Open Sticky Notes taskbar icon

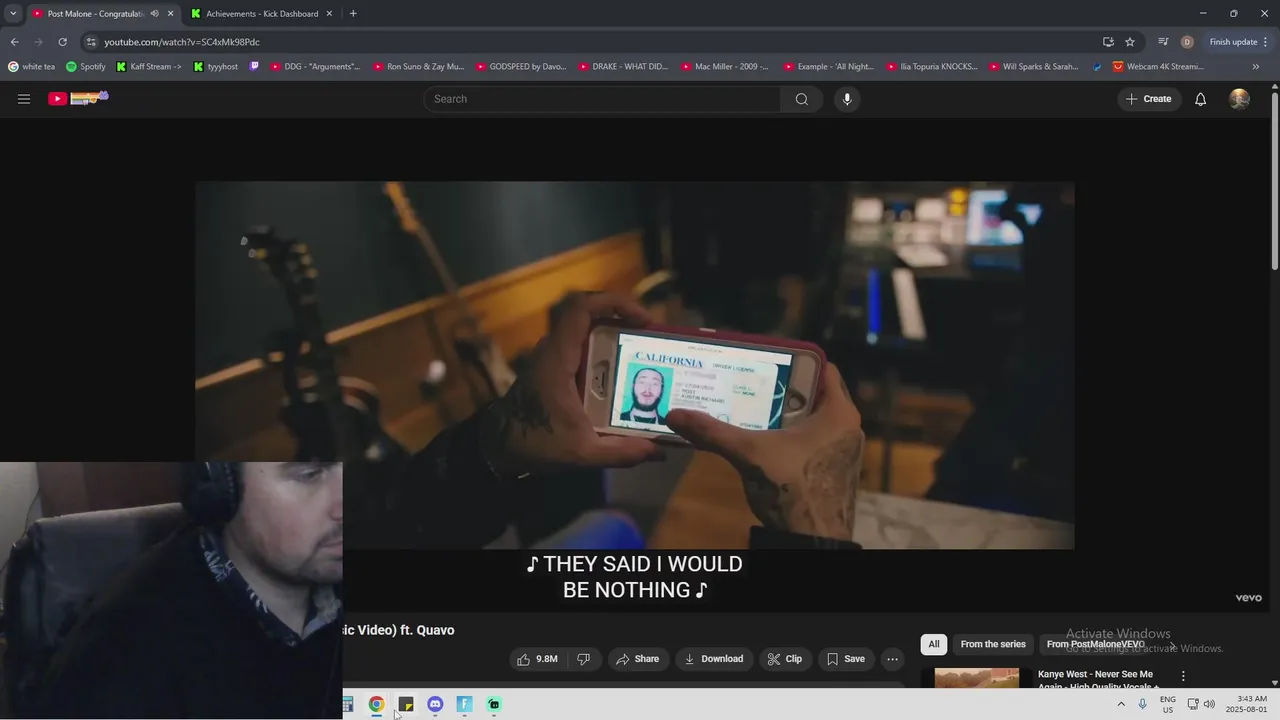(x=406, y=704)
